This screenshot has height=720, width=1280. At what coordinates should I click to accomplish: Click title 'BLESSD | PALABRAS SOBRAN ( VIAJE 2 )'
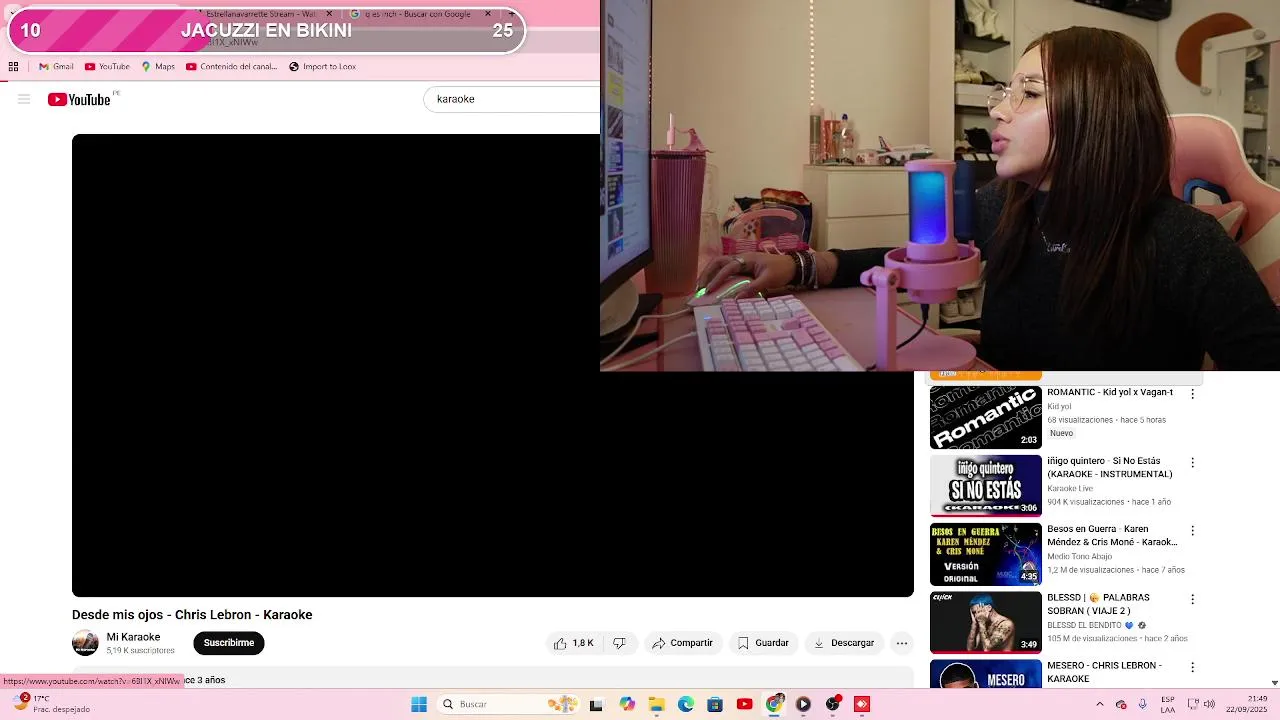pos(1098,604)
